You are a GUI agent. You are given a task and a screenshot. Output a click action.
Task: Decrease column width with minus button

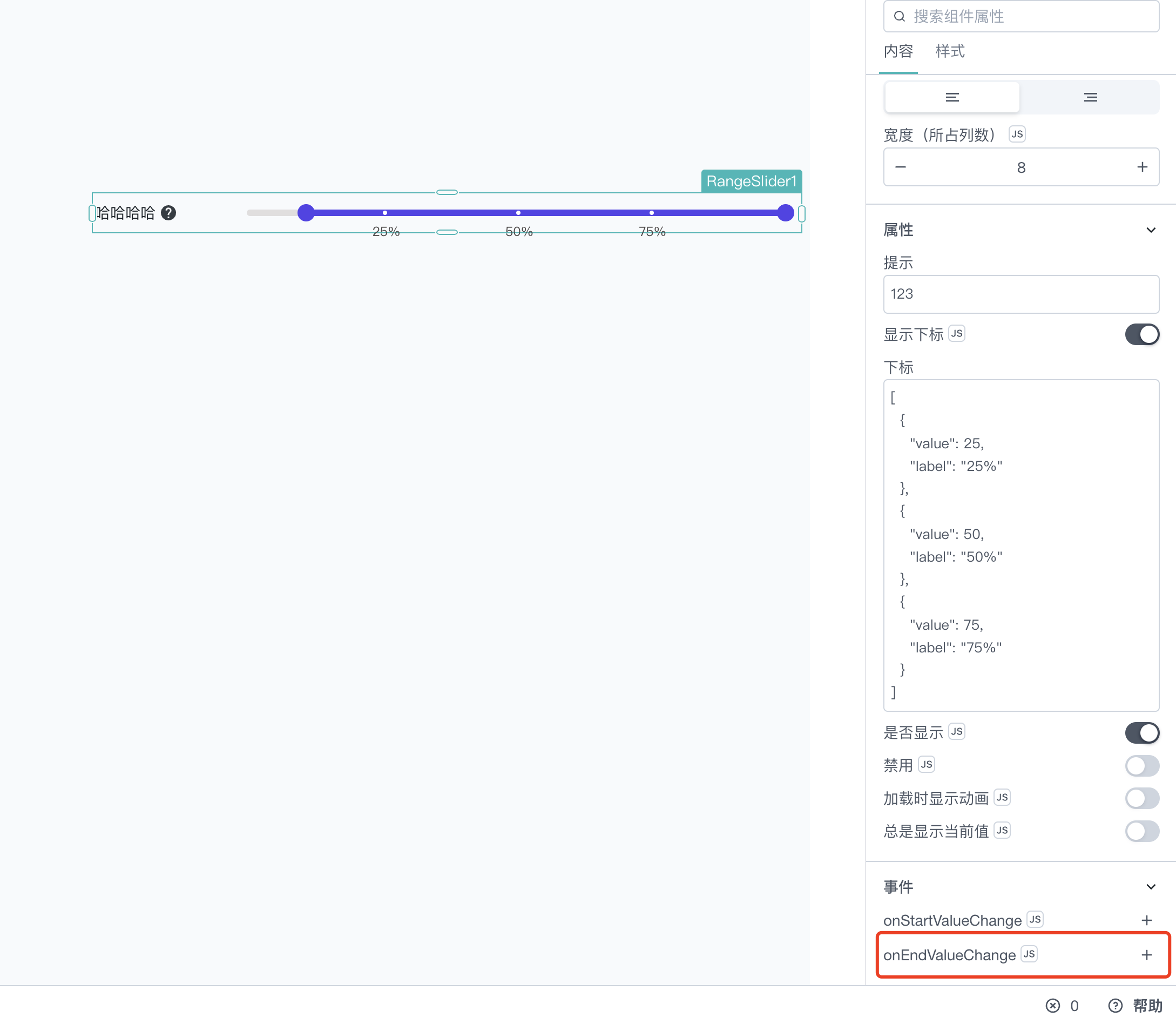pos(901,167)
